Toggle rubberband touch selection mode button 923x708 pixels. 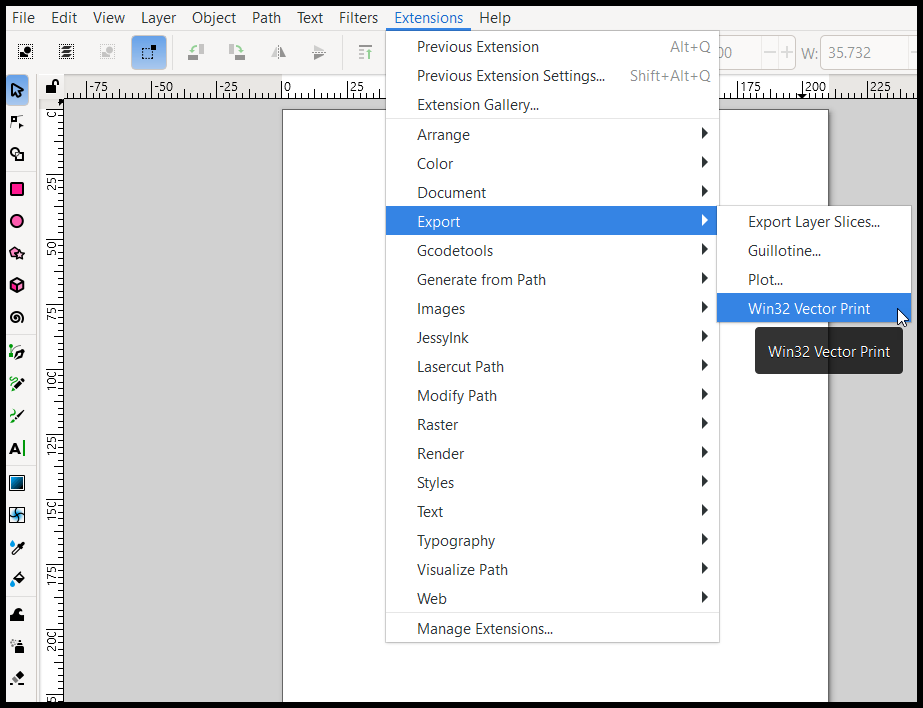148,52
